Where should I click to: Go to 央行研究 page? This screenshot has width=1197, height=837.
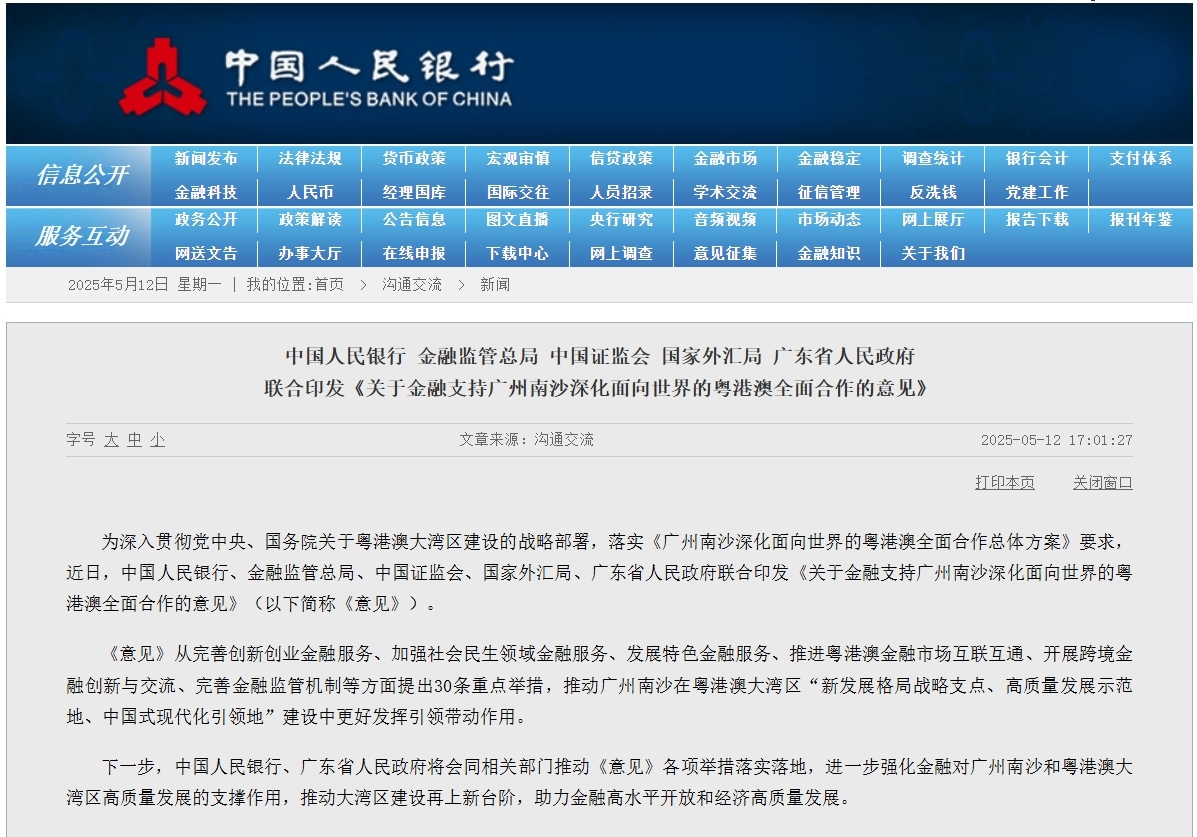[621, 220]
